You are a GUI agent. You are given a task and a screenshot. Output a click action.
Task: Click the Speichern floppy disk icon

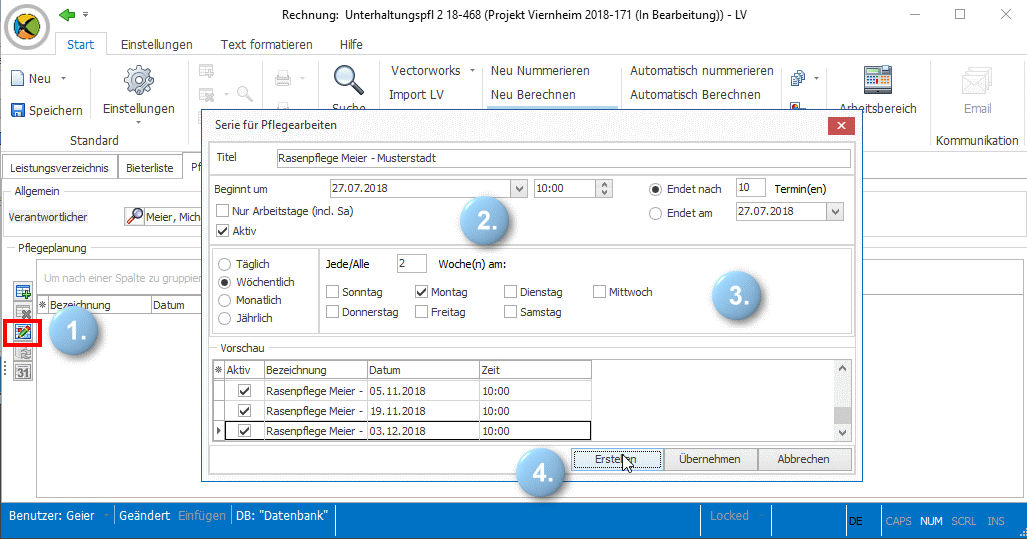[x=18, y=110]
